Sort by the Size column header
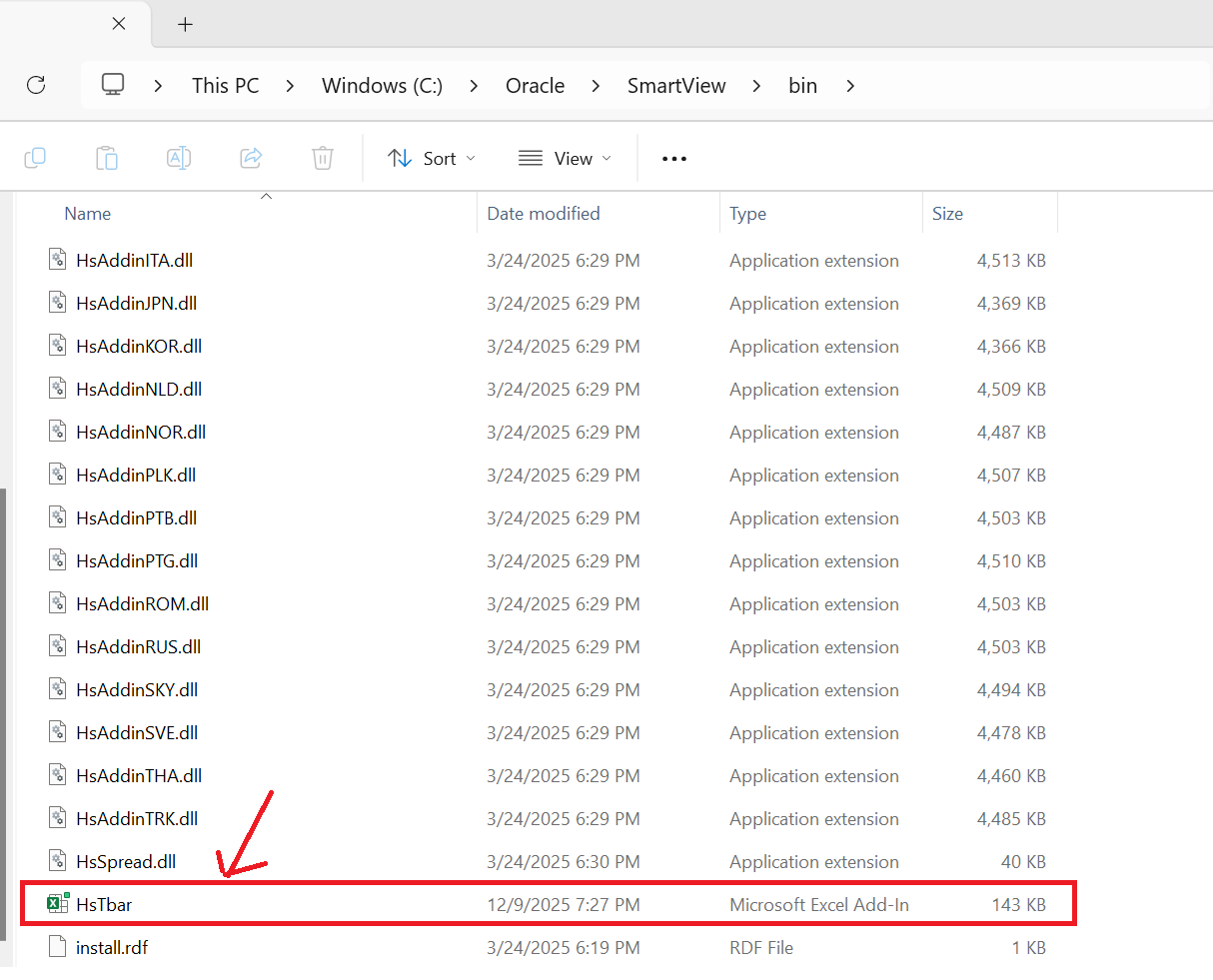The height and width of the screenshot is (980, 1213). 947,213
